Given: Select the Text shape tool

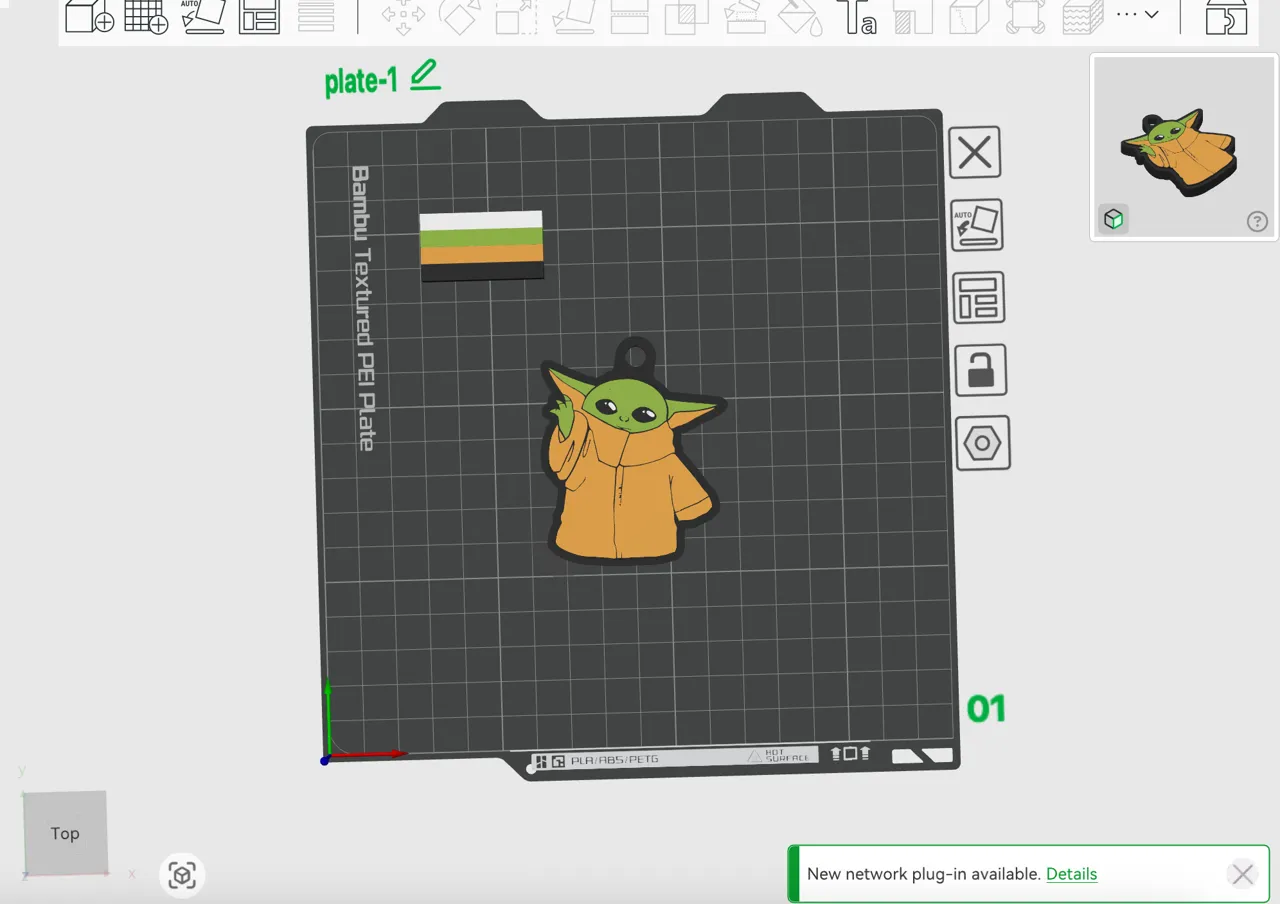Looking at the screenshot, I should click(x=858, y=17).
